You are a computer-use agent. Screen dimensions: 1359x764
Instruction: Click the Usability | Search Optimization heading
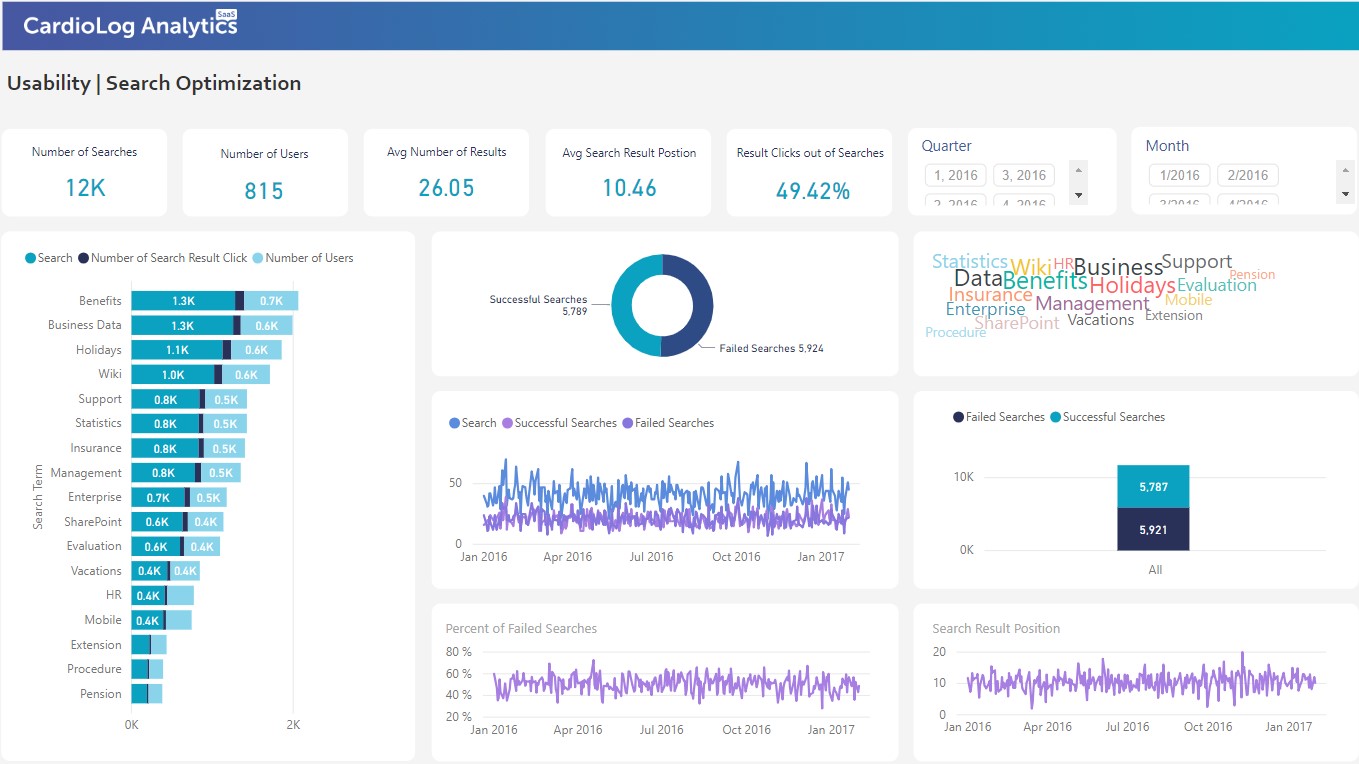tap(154, 84)
